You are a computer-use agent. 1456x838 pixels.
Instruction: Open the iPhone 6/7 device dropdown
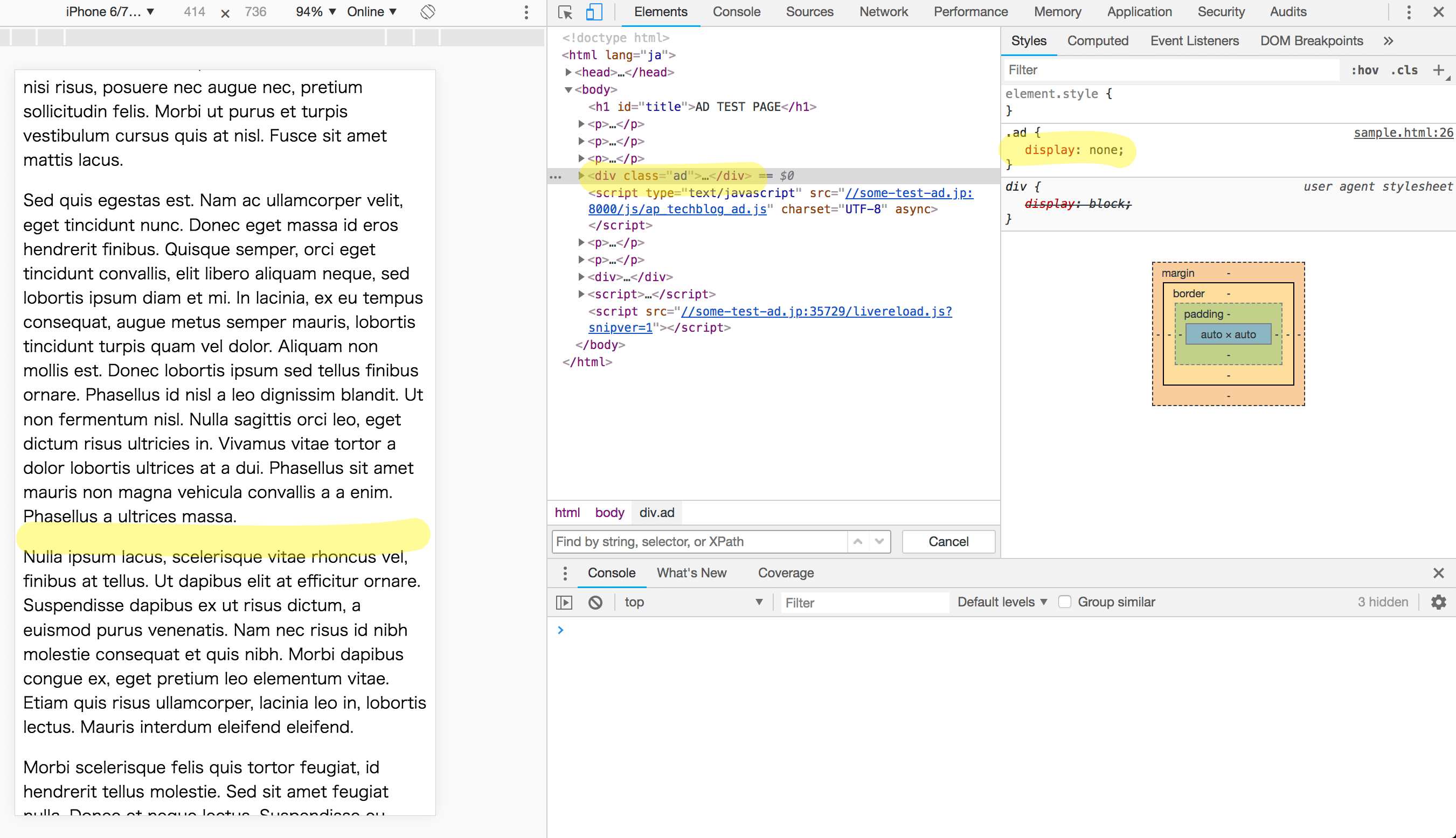pyautogui.click(x=109, y=12)
